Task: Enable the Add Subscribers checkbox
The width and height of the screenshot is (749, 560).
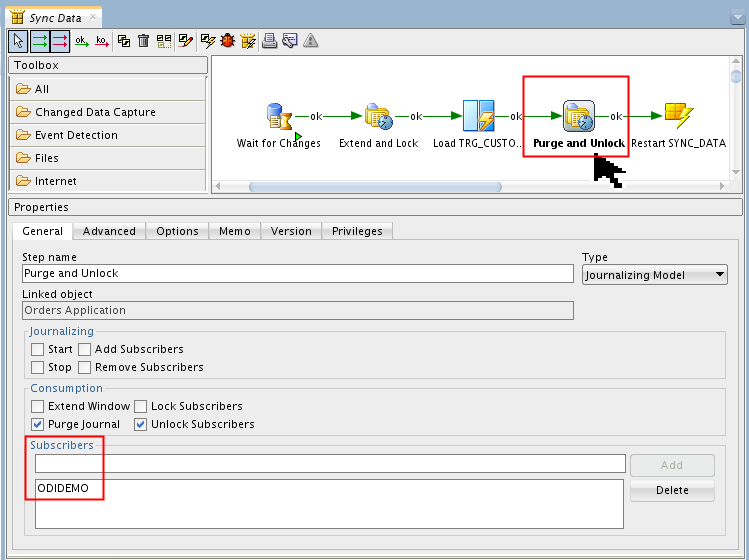Action: (85, 349)
